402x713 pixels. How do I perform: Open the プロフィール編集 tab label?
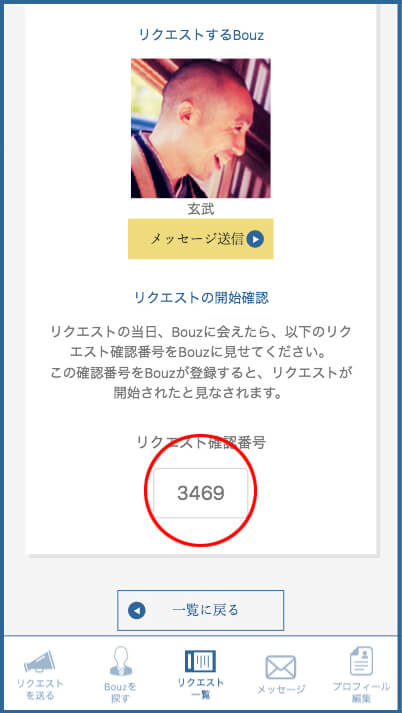click(361, 692)
